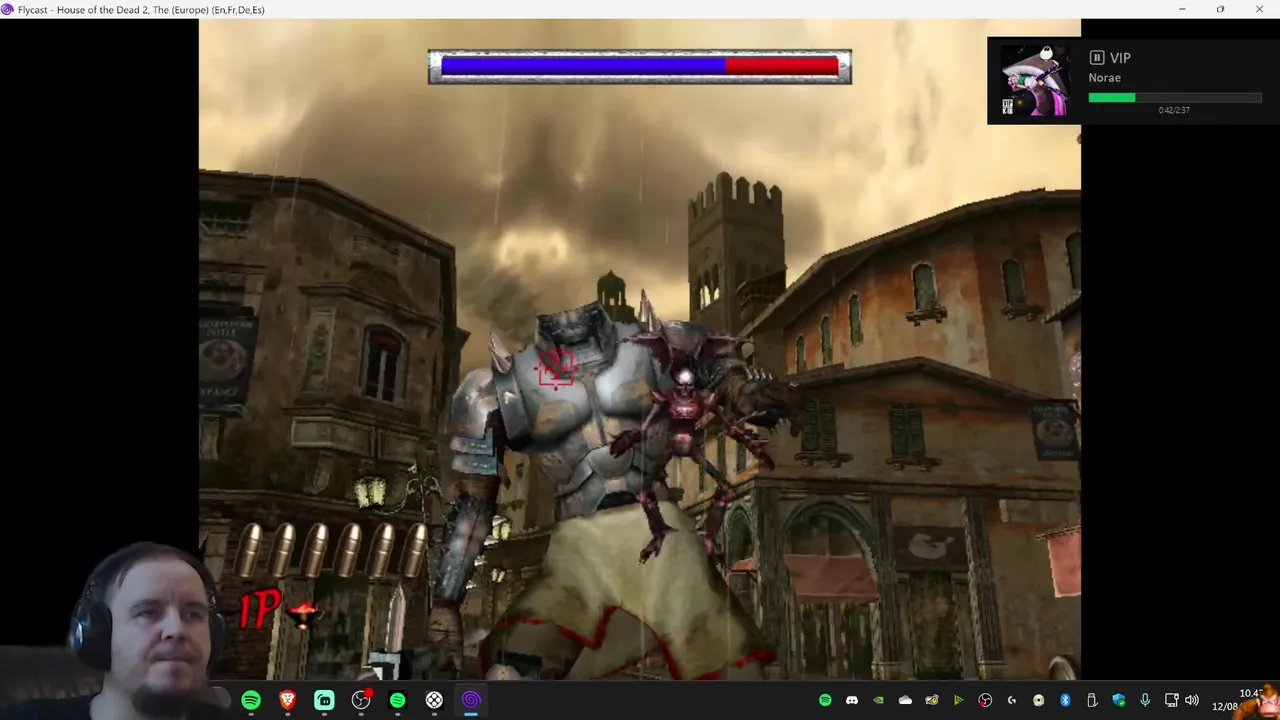Open the second Spotify icon with black square background

[398, 701]
